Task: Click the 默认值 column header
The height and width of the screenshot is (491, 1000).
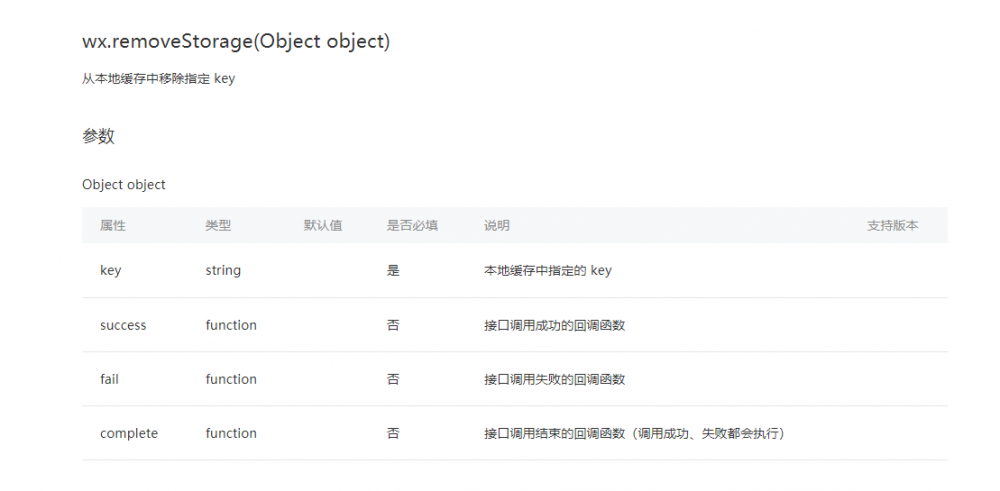Action: click(323, 226)
